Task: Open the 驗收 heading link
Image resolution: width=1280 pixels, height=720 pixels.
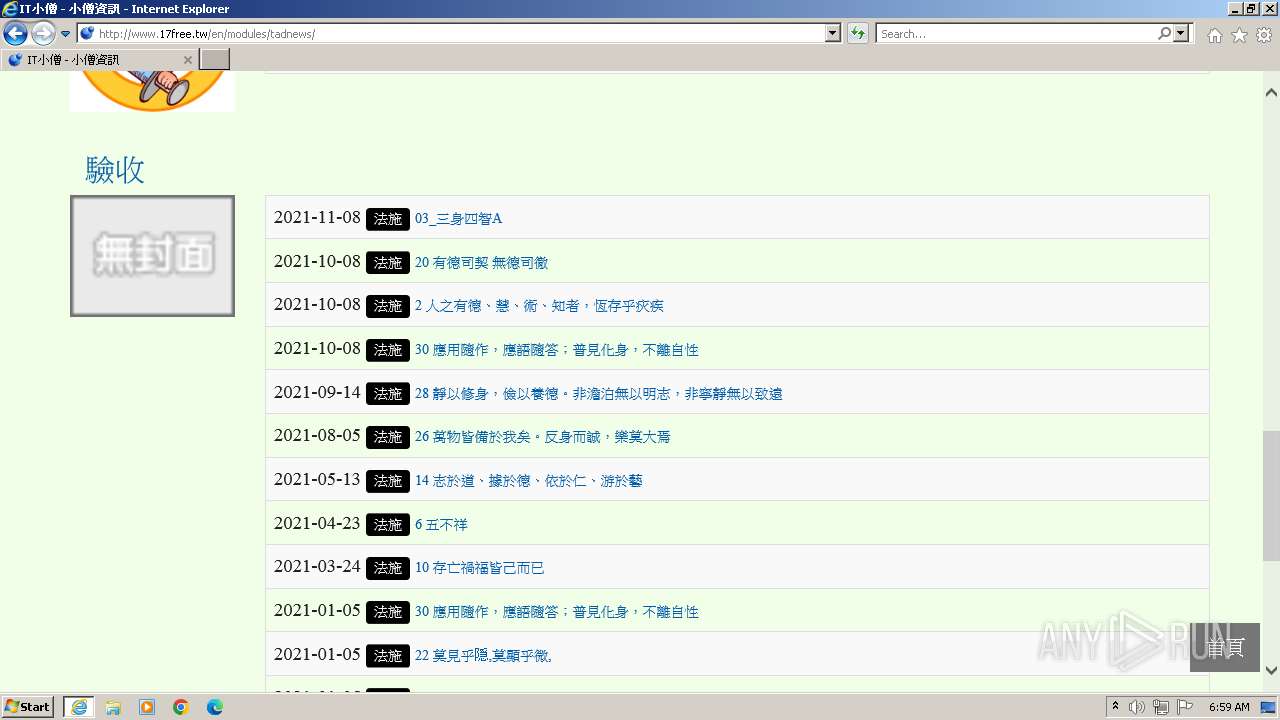Action: point(115,170)
